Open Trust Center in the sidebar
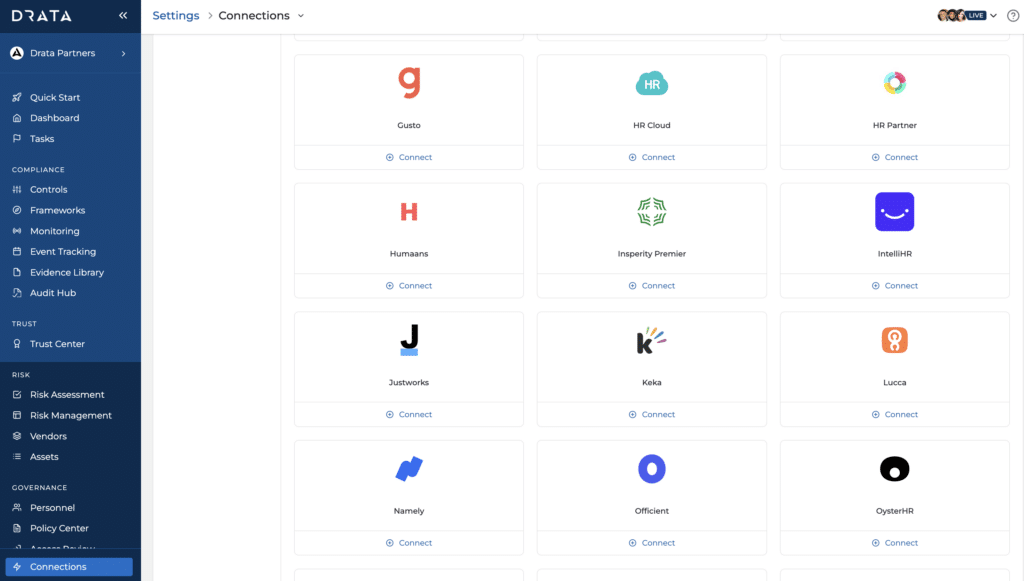 pyautogui.click(x=57, y=344)
